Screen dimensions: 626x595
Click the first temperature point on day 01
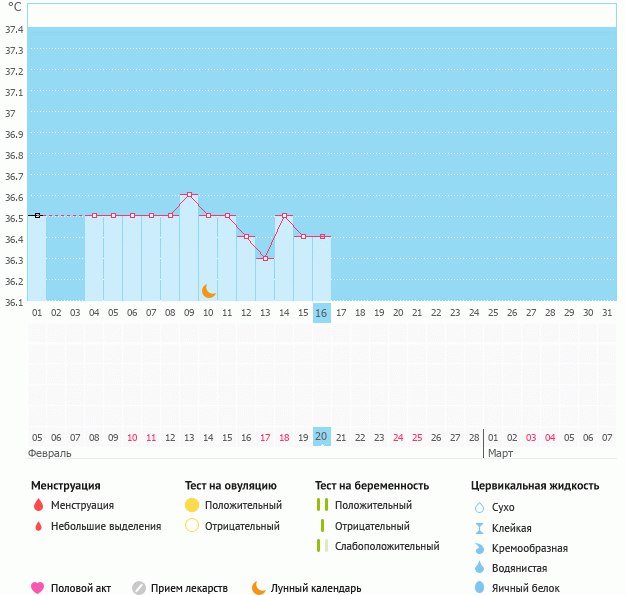[x=37, y=215]
